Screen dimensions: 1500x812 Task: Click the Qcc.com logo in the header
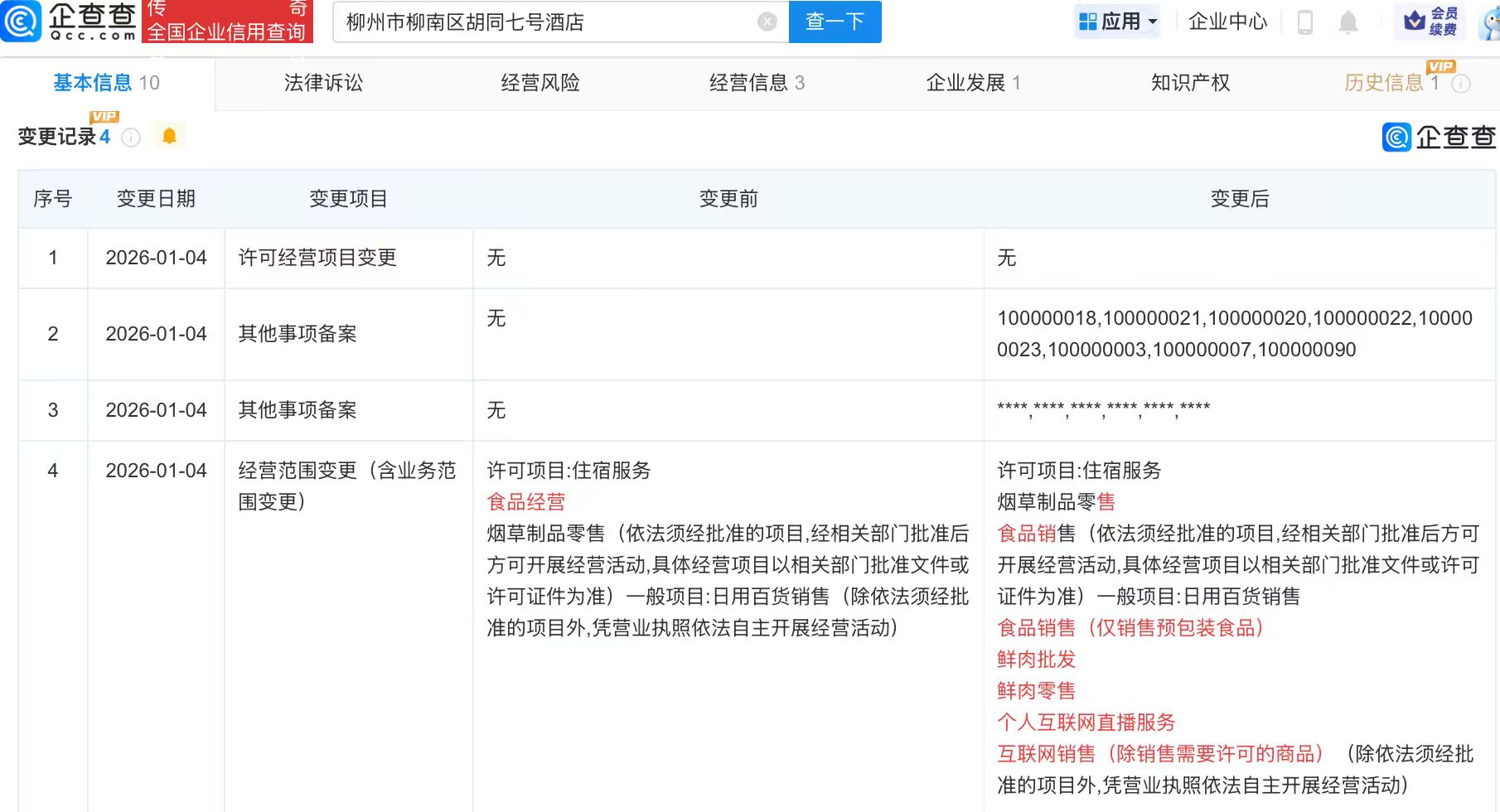tap(70, 22)
